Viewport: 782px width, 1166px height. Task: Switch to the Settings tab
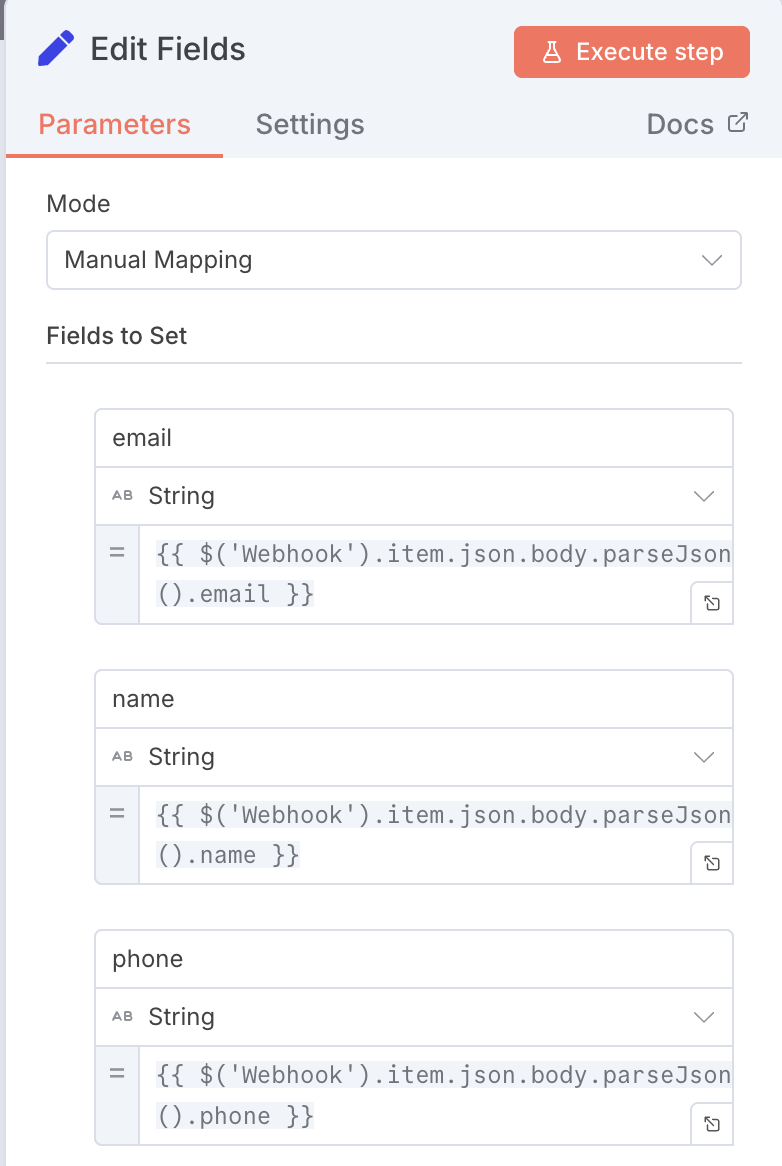[310, 125]
